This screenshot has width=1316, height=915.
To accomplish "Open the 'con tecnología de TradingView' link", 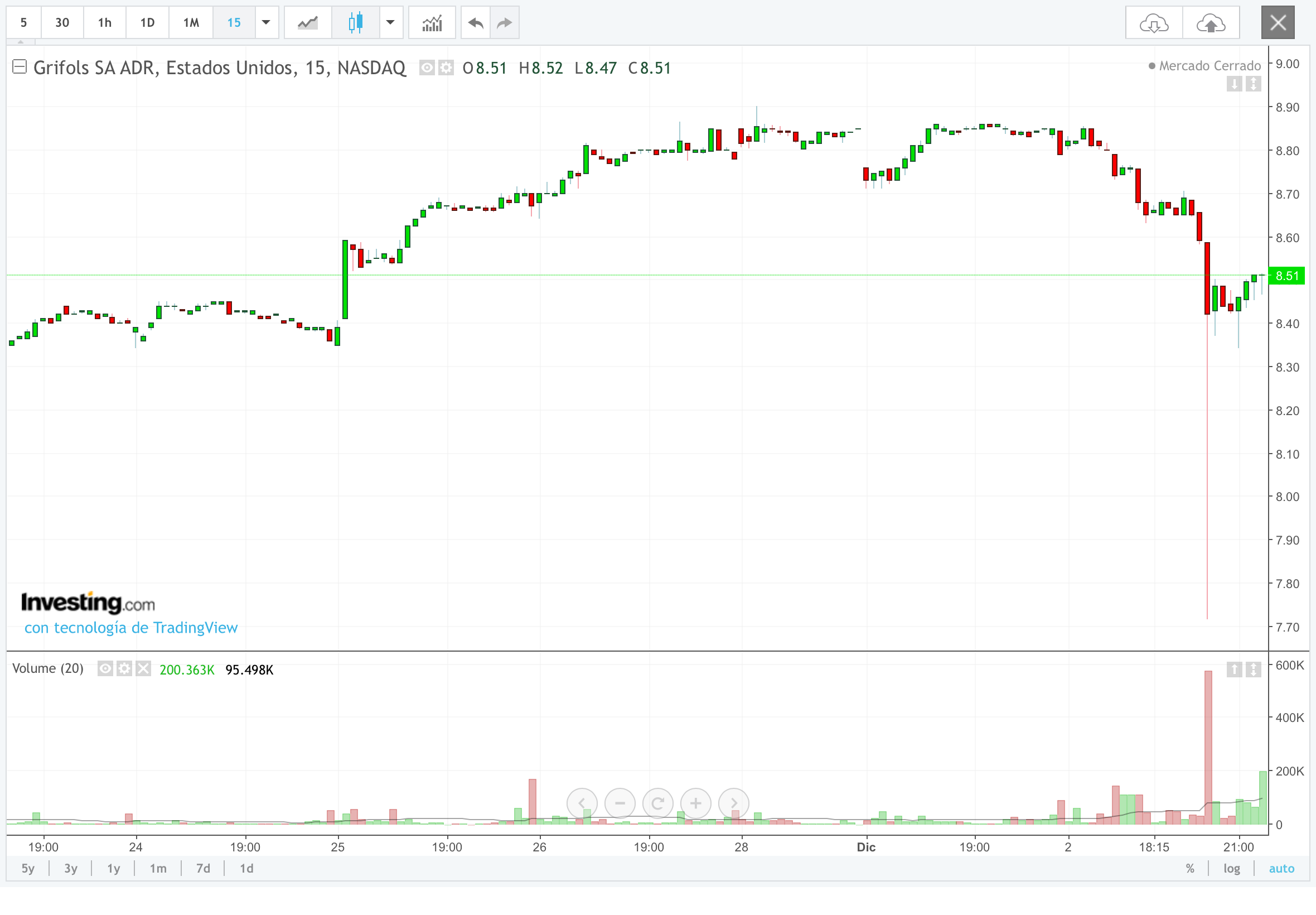I will pos(131,628).
